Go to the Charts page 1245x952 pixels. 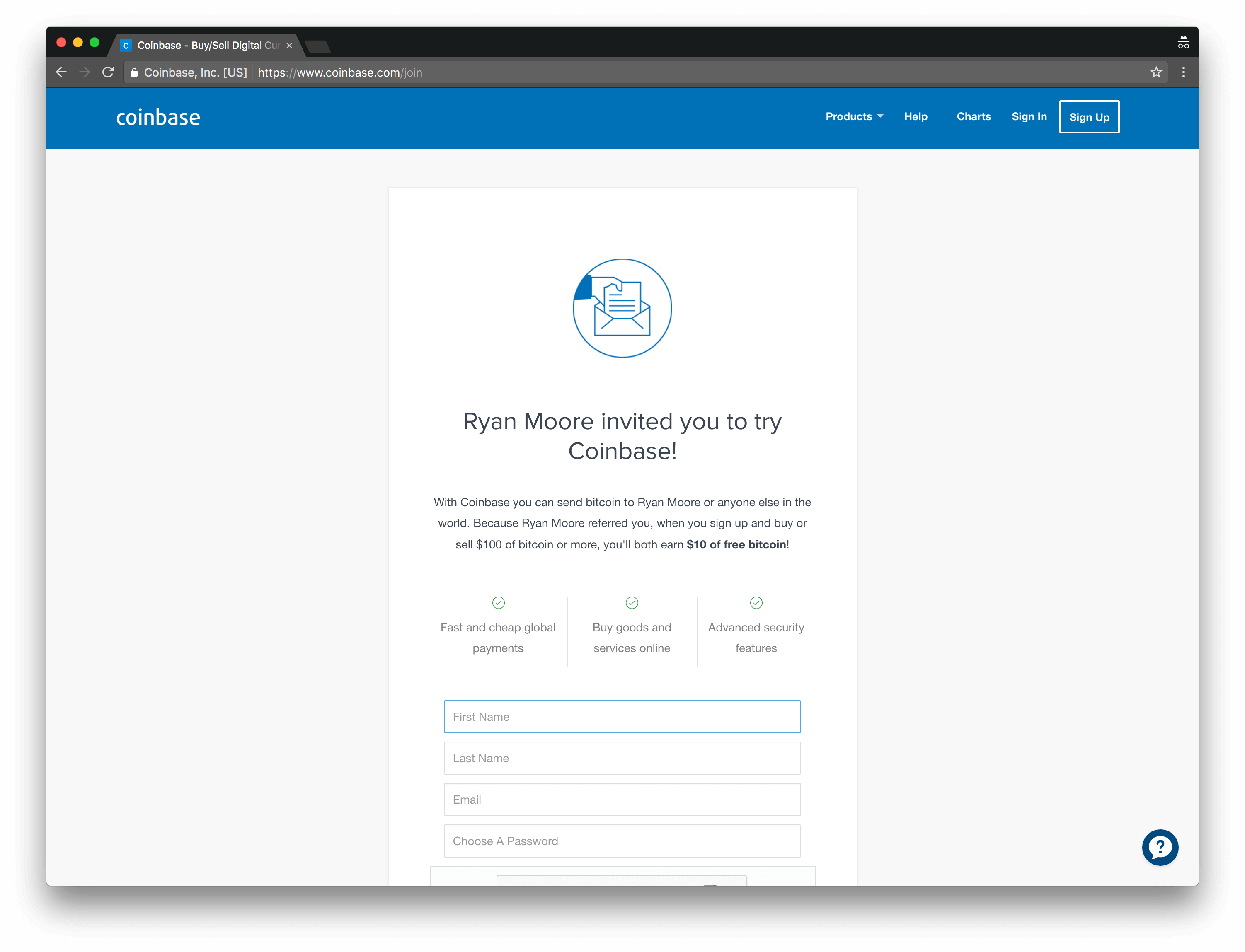974,117
